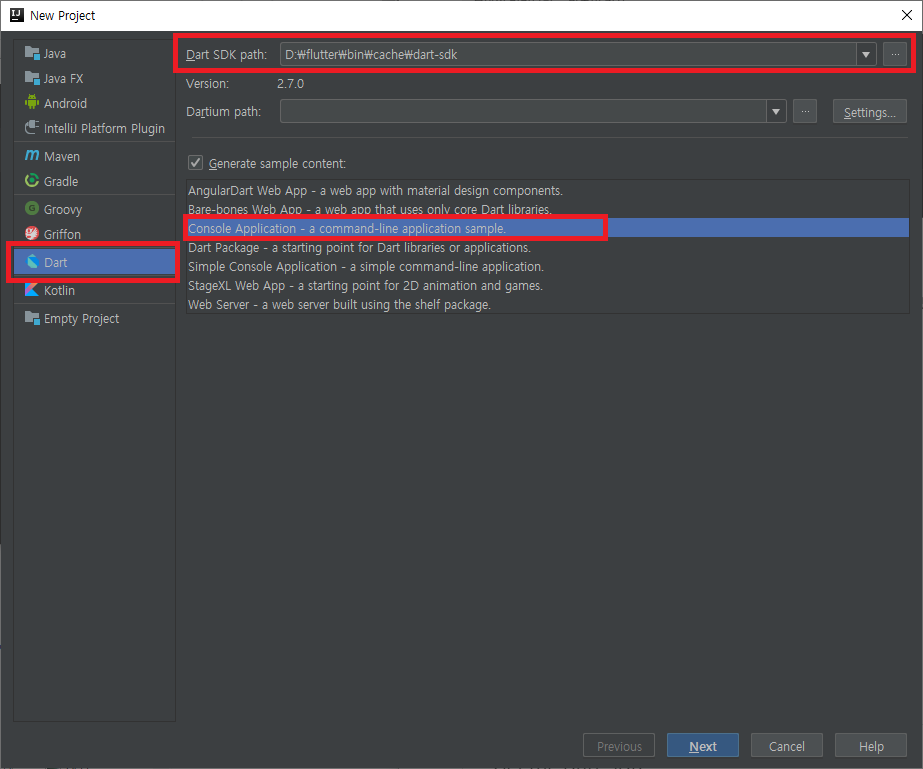Click the Empty Project label

[81, 319]
